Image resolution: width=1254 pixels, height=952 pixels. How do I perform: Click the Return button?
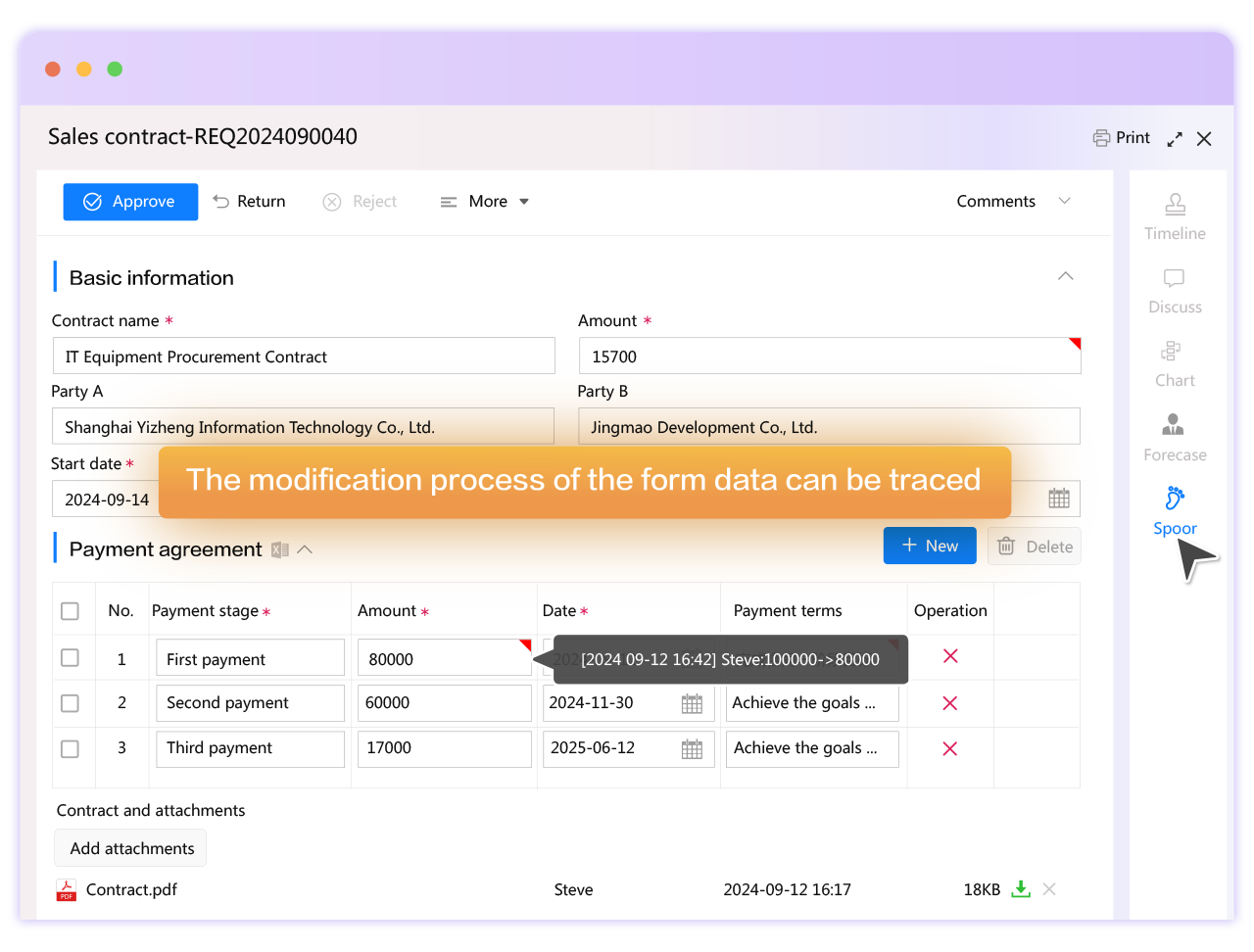[x=248, y=201]
